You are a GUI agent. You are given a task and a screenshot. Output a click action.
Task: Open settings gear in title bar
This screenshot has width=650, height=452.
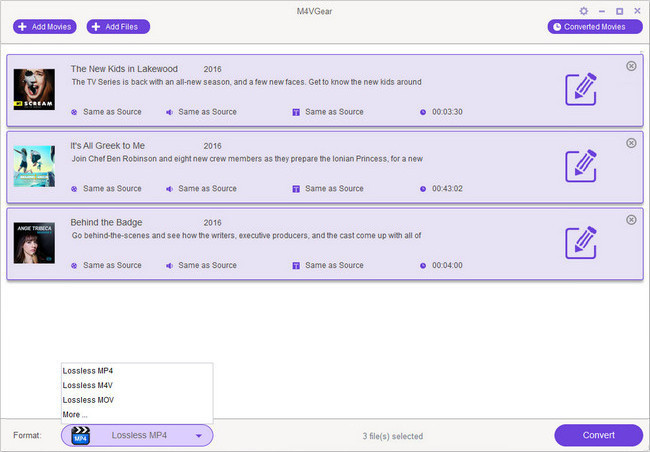point(584,11)
